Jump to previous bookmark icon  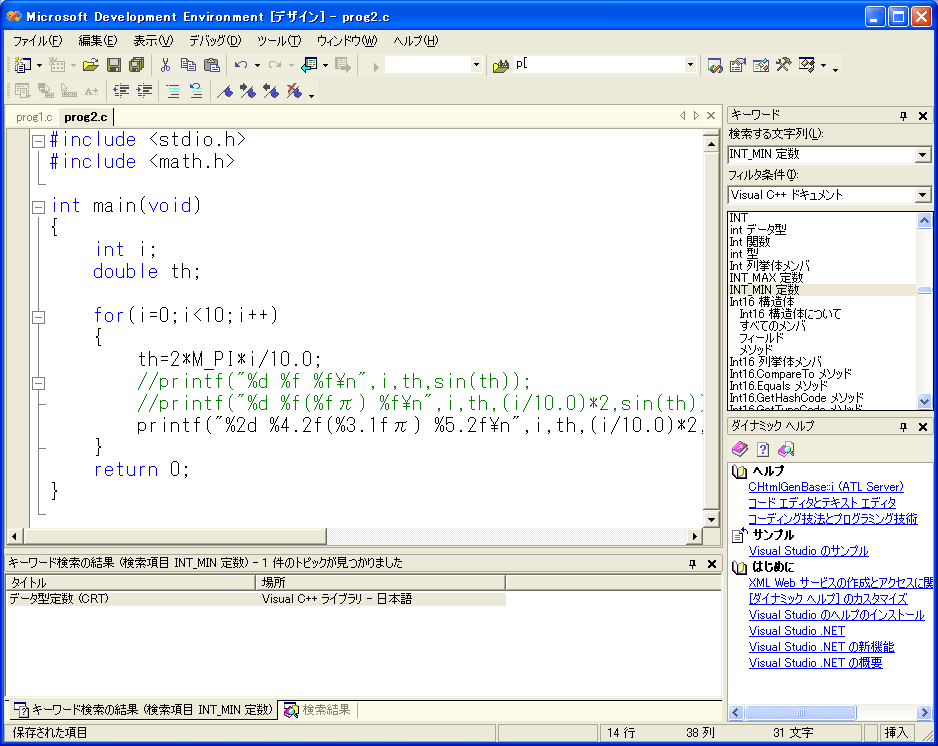click(x=271, y=91)
